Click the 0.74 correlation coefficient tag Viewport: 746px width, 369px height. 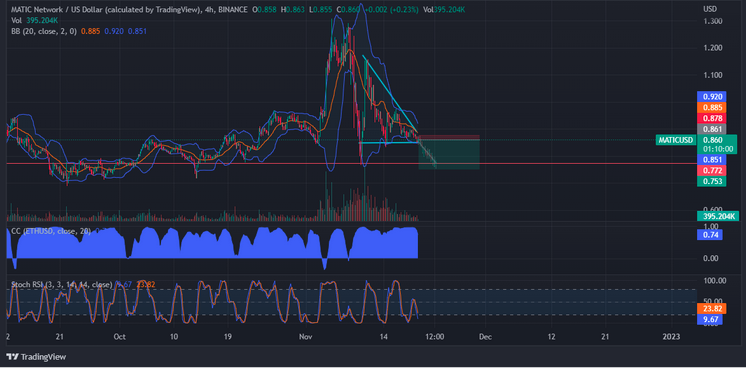click(x=710, y=235)
